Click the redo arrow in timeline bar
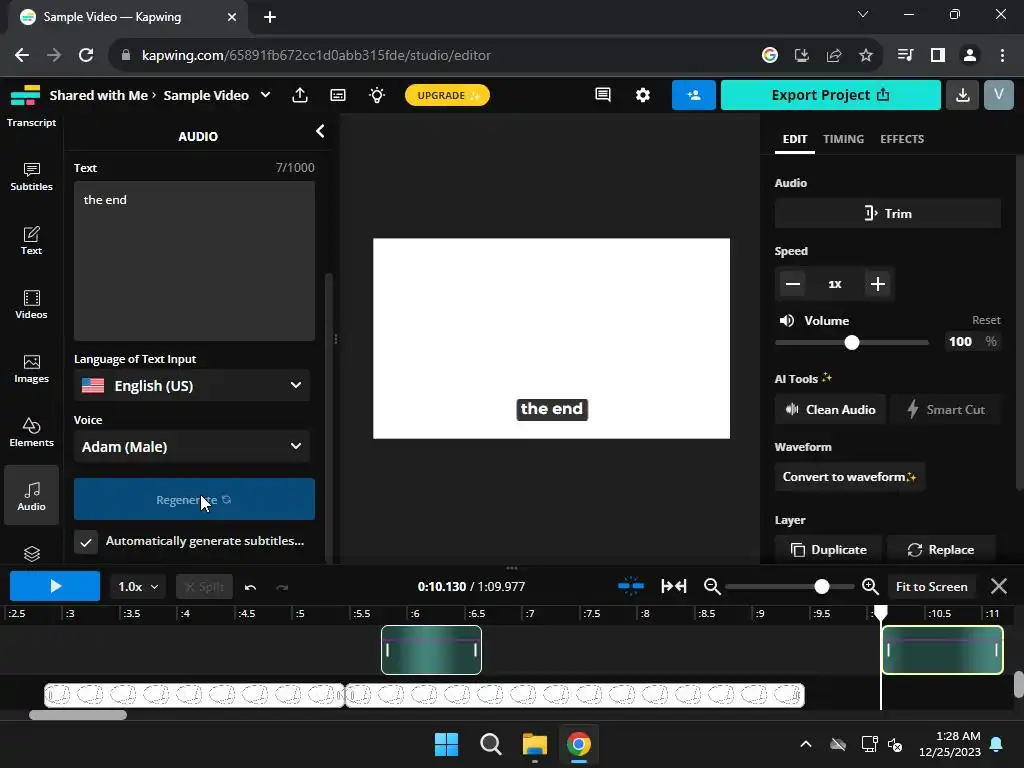Image resolution: width=1024 pixels, height=768 pixels. [282, 587]
